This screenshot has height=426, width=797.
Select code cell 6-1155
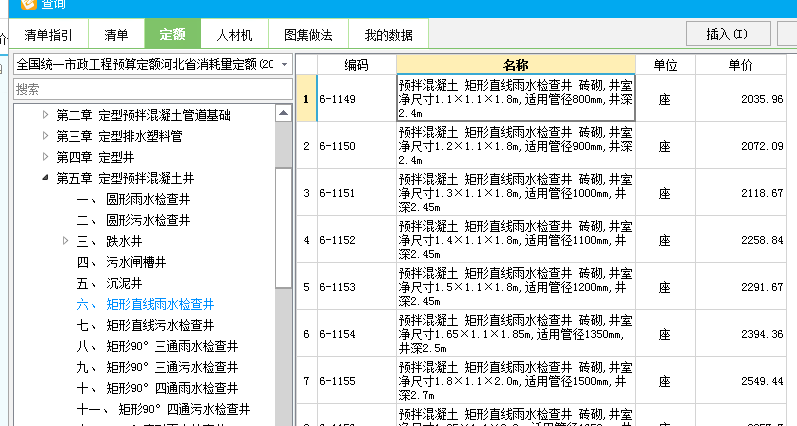pyautogui.click(x=356, y=381)
